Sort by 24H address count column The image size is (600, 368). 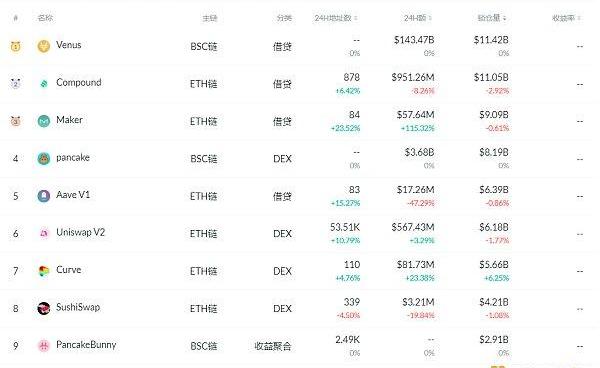pyautogui.click(x=336, y=18)
